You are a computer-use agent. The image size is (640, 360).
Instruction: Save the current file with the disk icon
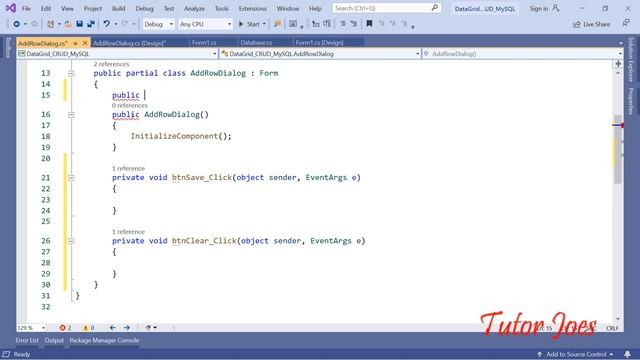(x=80, y=24)
